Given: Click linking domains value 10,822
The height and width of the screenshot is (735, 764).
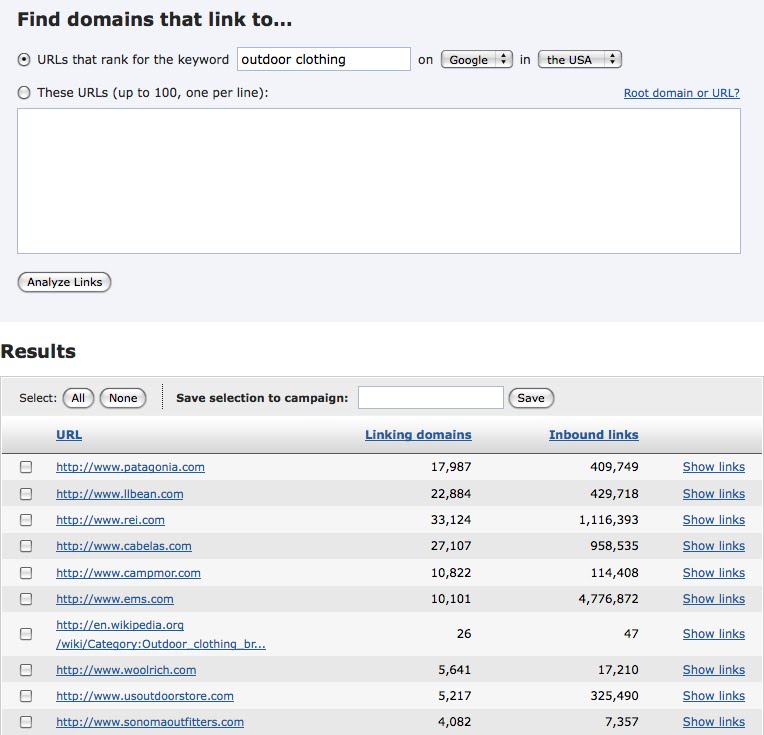Looking at the screenshot, I should [x=451, y=573].
